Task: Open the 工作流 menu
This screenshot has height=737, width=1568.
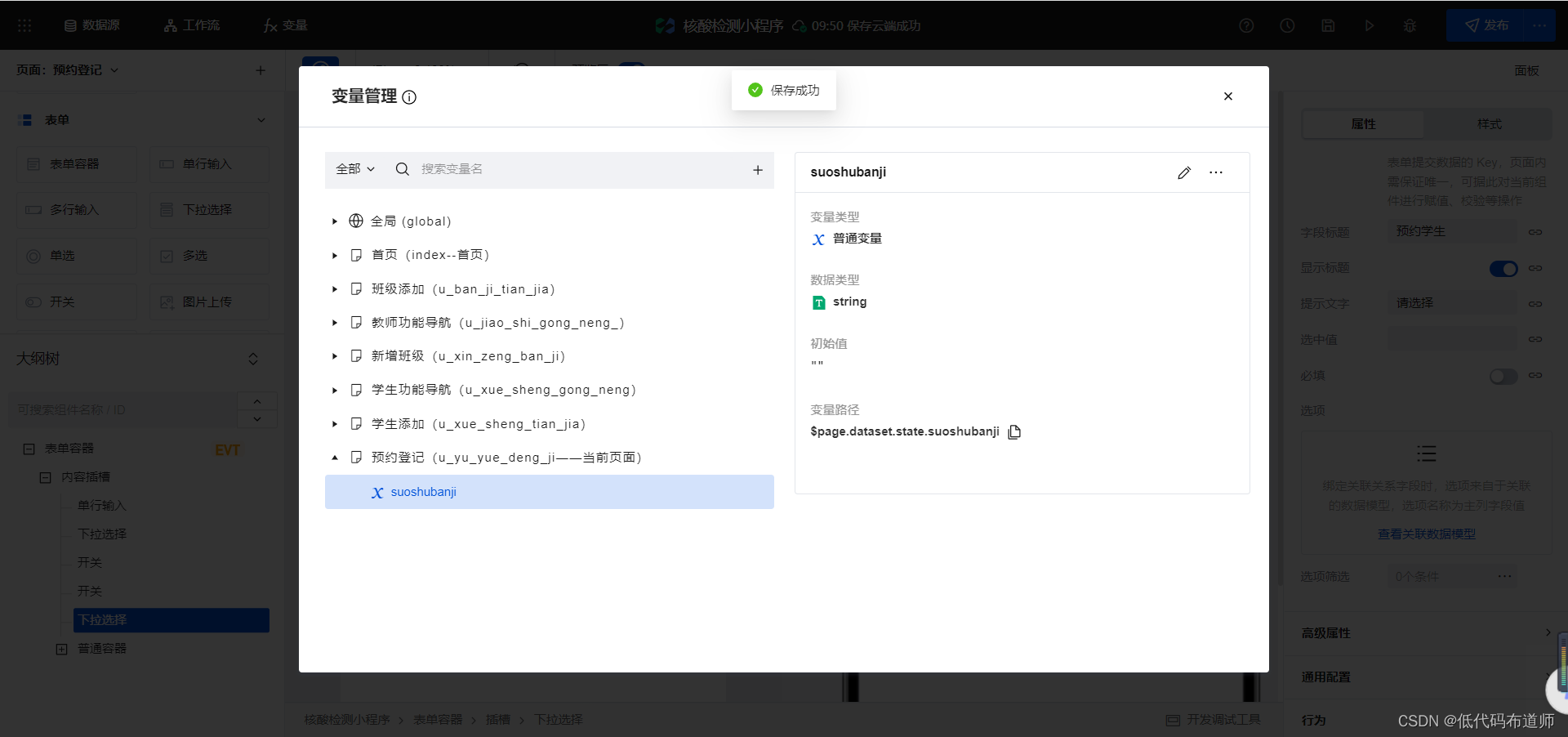Action: tap(192, 25)
